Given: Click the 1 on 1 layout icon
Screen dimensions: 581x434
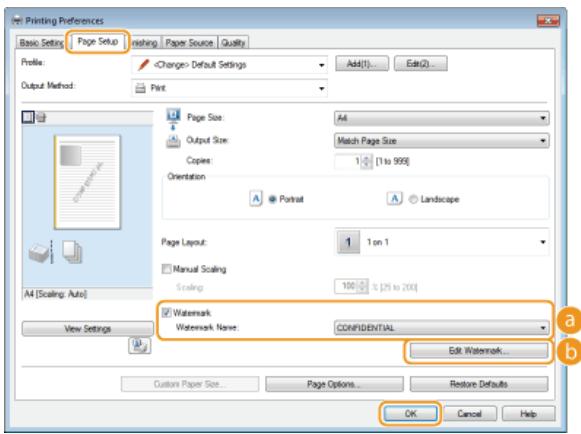Looking at the screenshot, I should point(348,242).
